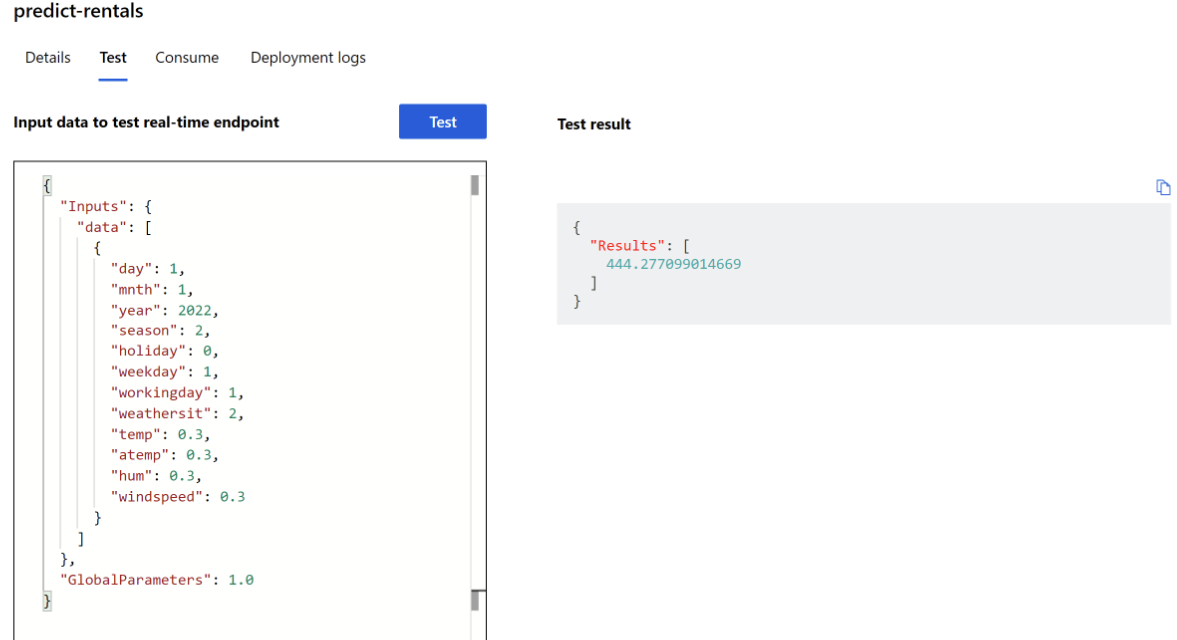
Task: Click the "Inputs" key in JSON editor
Action: point(94,206)
